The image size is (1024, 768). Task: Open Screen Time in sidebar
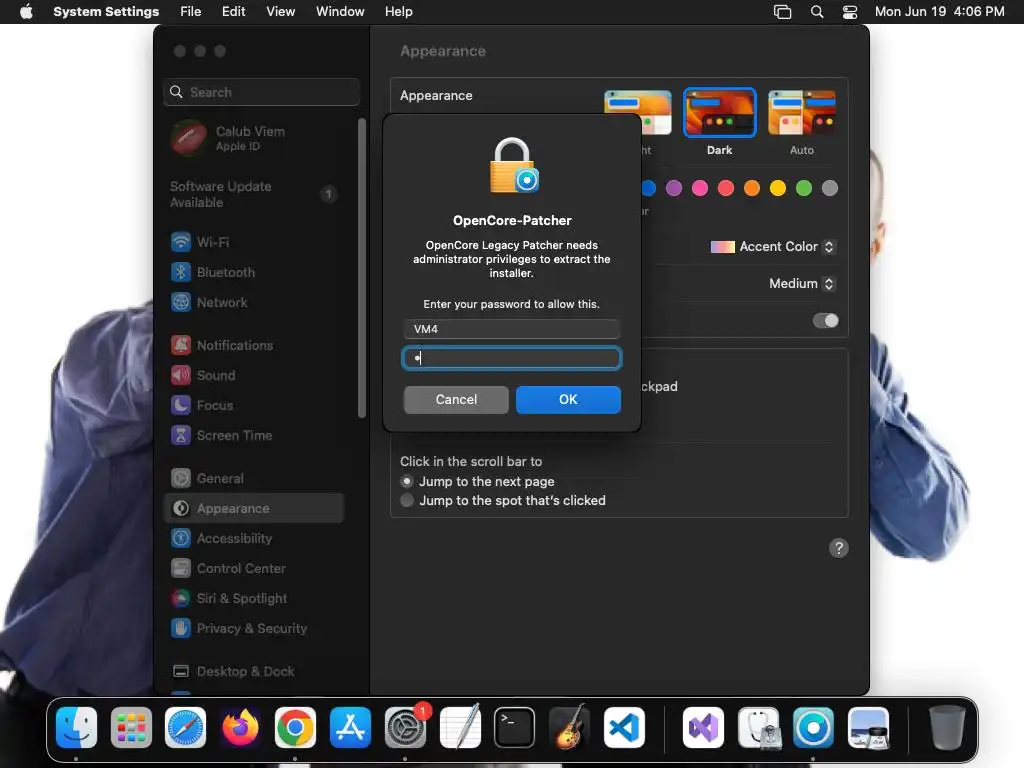click(x=254, y=435)
